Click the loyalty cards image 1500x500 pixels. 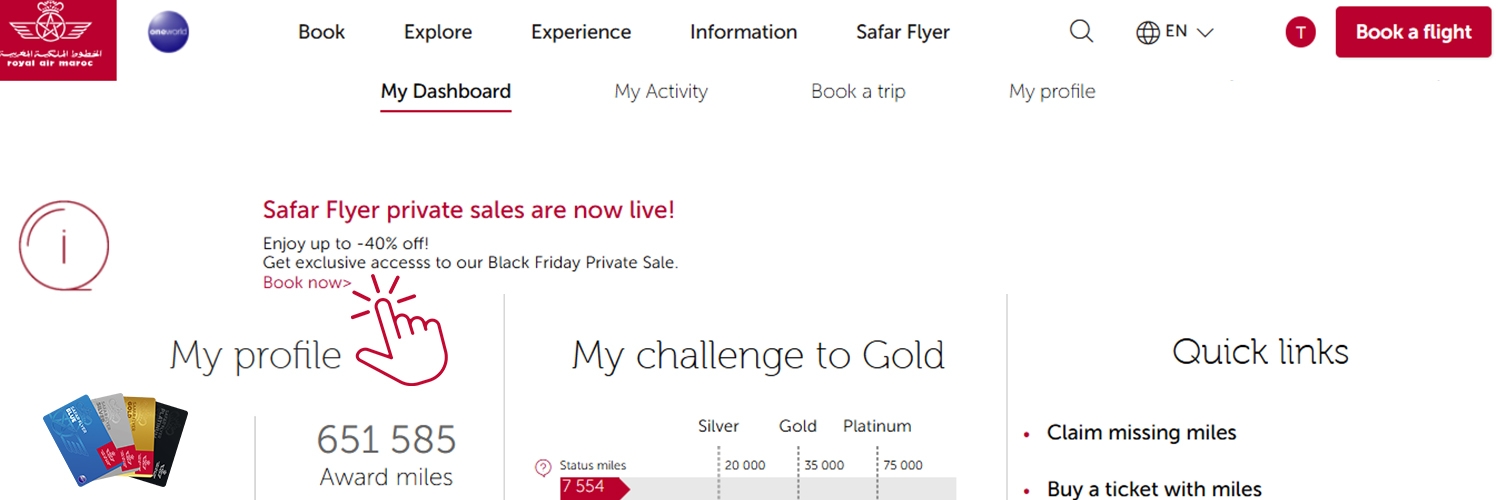click(116, 438)
